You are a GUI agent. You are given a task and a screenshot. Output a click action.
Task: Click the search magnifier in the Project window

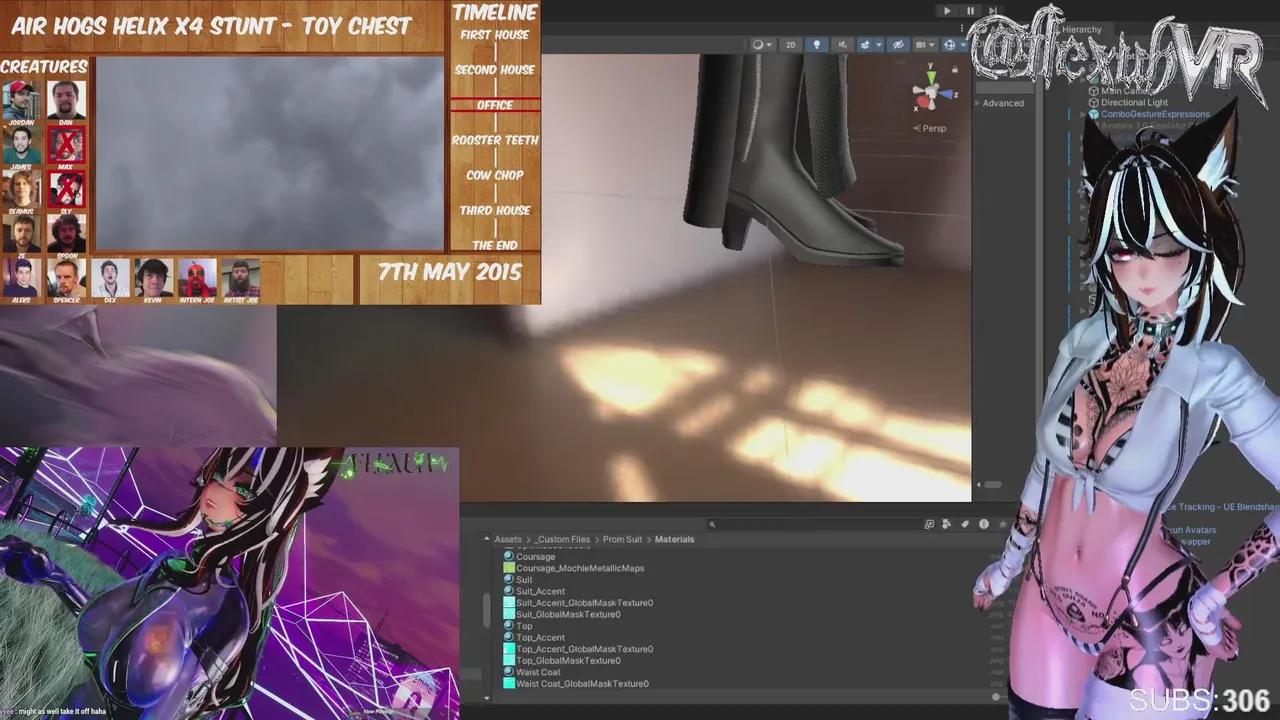[x=712, y=523]
